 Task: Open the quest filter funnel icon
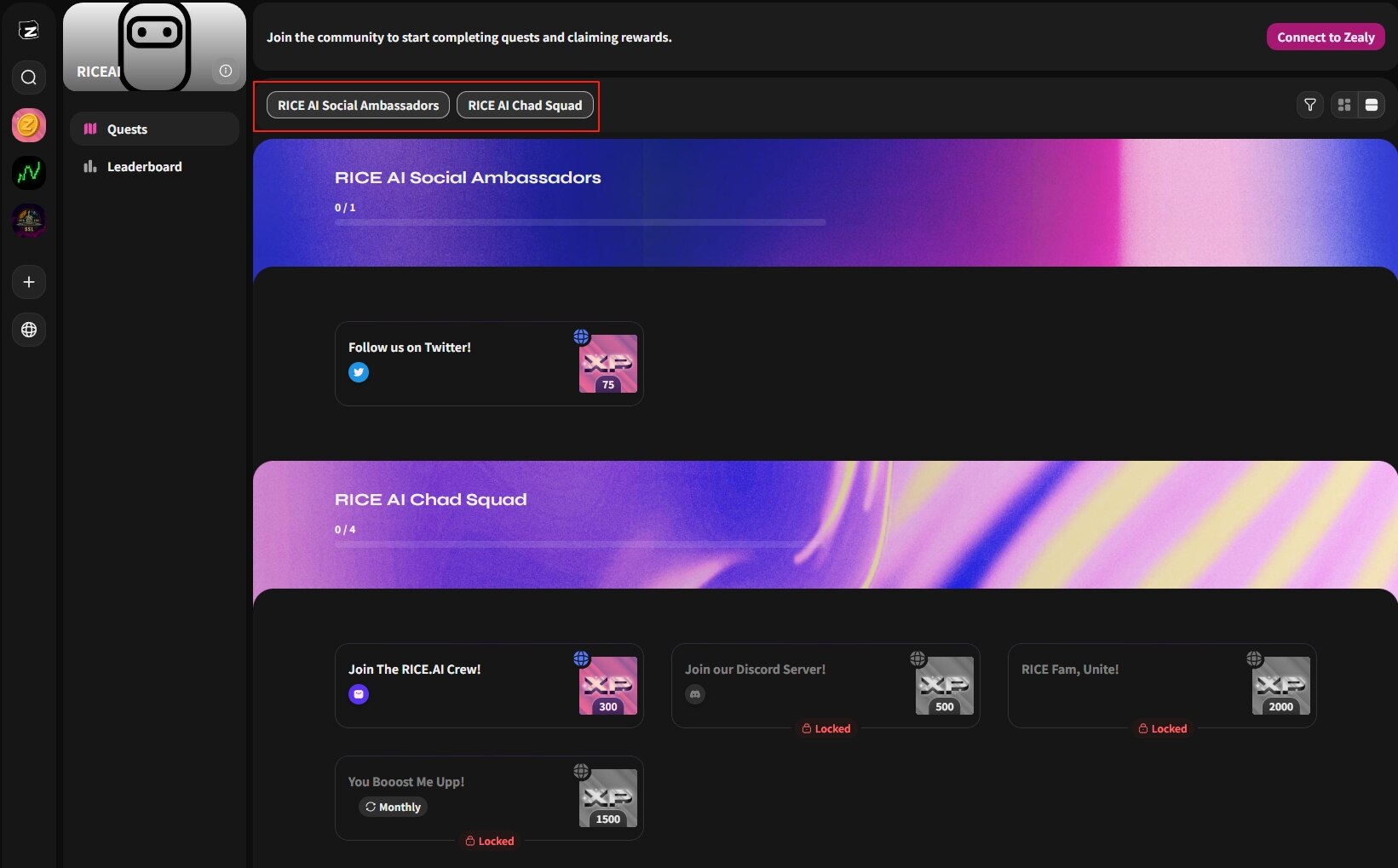click(x=1310, y=105)
